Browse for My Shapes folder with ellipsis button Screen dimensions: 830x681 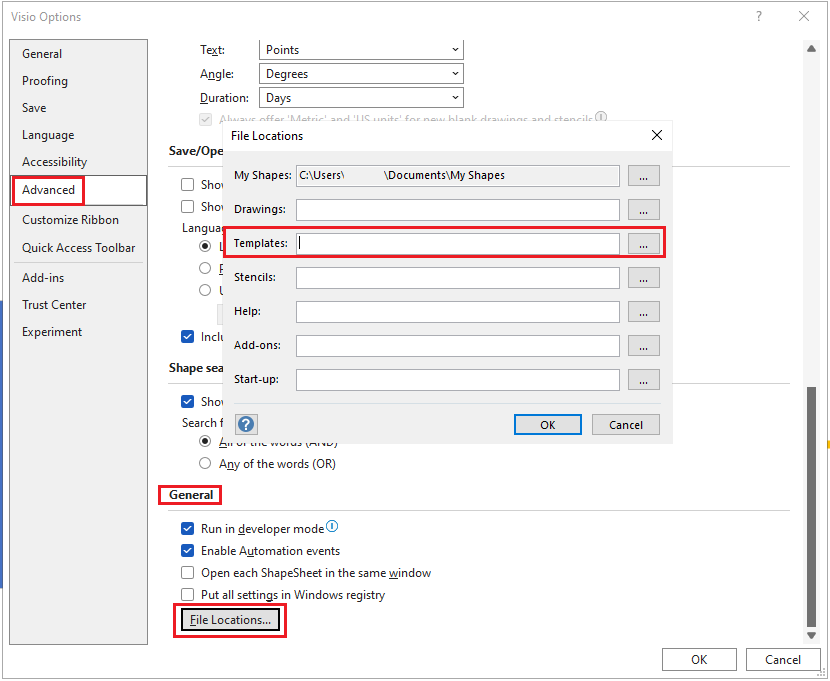(x=644, y=176)
